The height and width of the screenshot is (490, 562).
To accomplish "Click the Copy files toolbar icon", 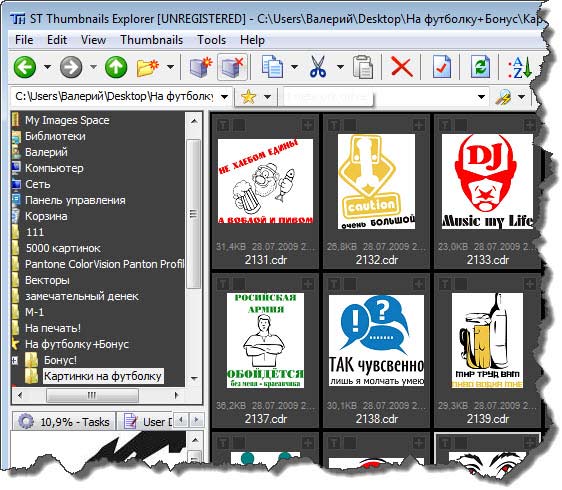I will (x=272, y=67).
